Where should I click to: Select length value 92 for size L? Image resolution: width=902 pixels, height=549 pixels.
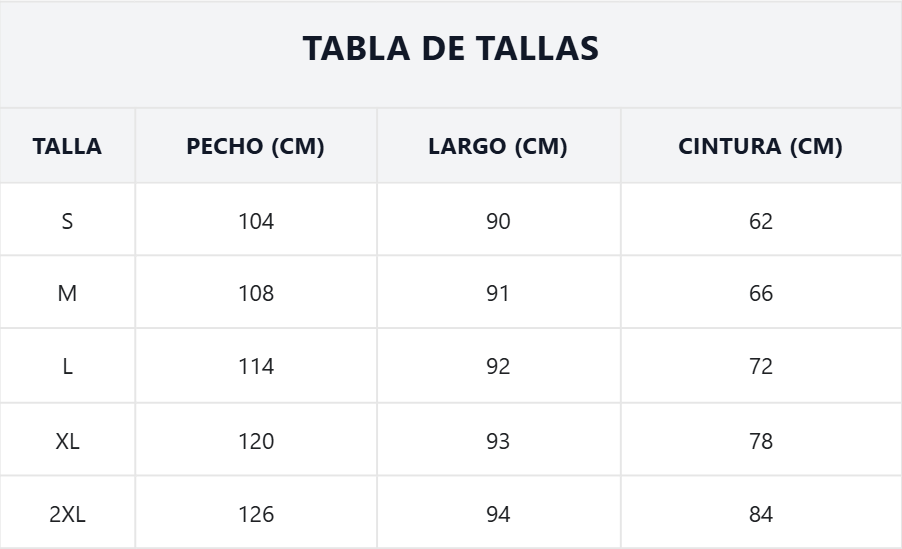(x=498, y=367)
